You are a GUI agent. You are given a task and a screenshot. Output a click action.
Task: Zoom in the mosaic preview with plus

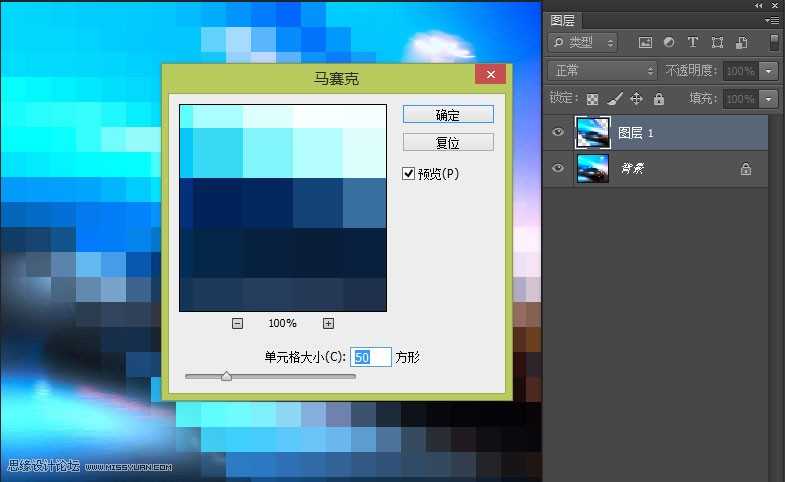(328, 323)
